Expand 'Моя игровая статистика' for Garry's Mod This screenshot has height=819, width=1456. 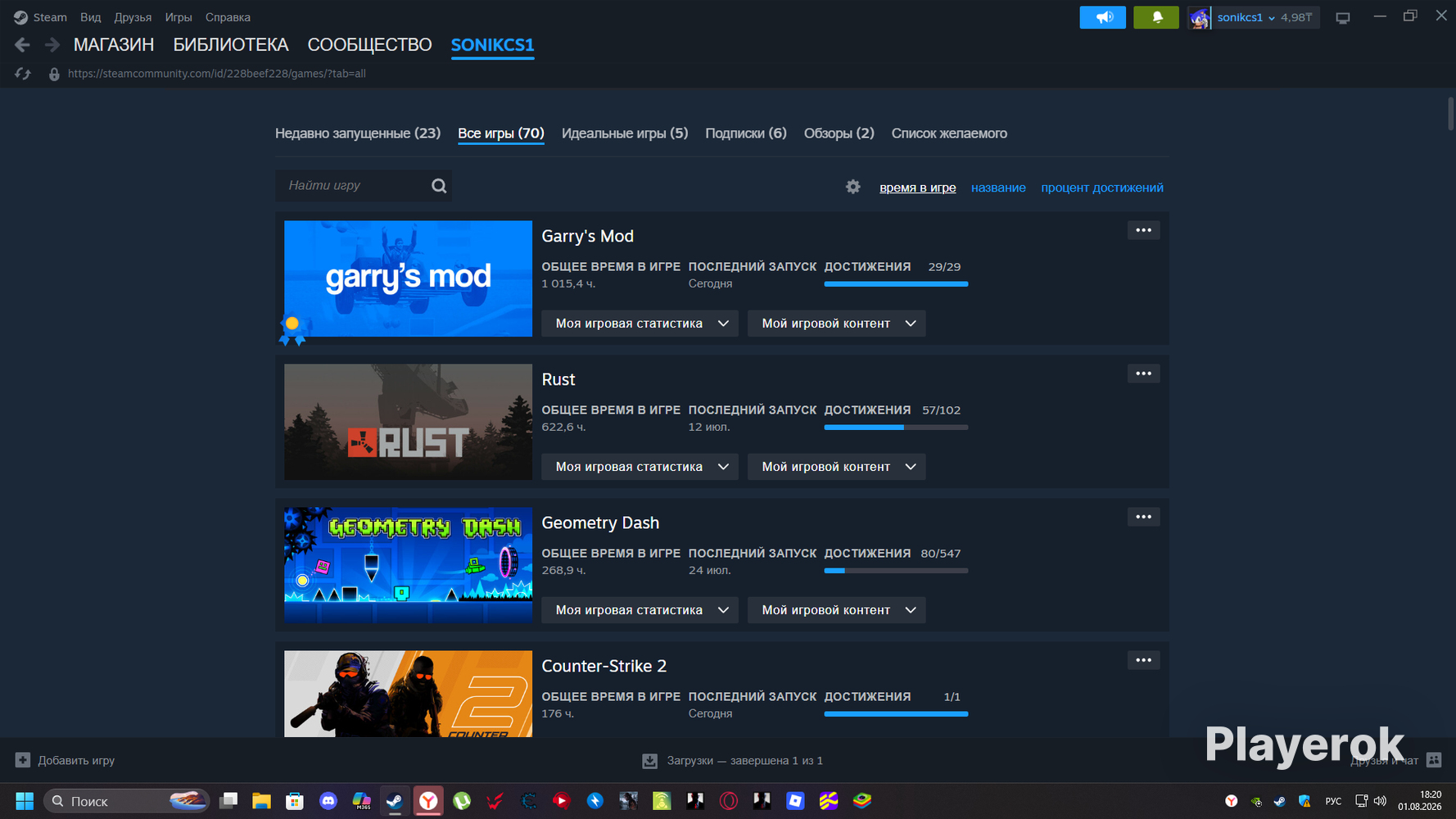point(640,324)
